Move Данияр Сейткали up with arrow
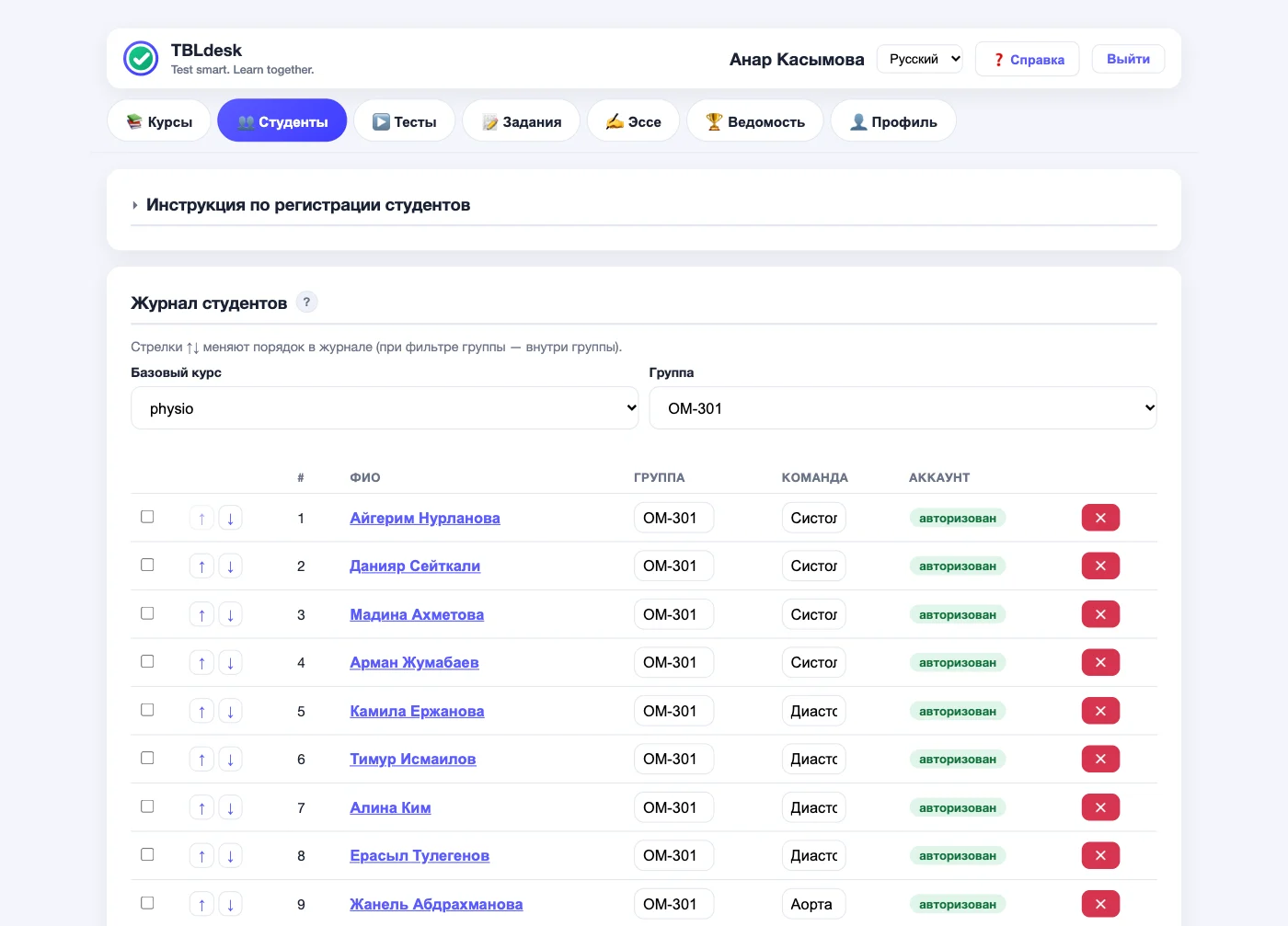This screenshot has height=926, width=1288. (201, 566)
